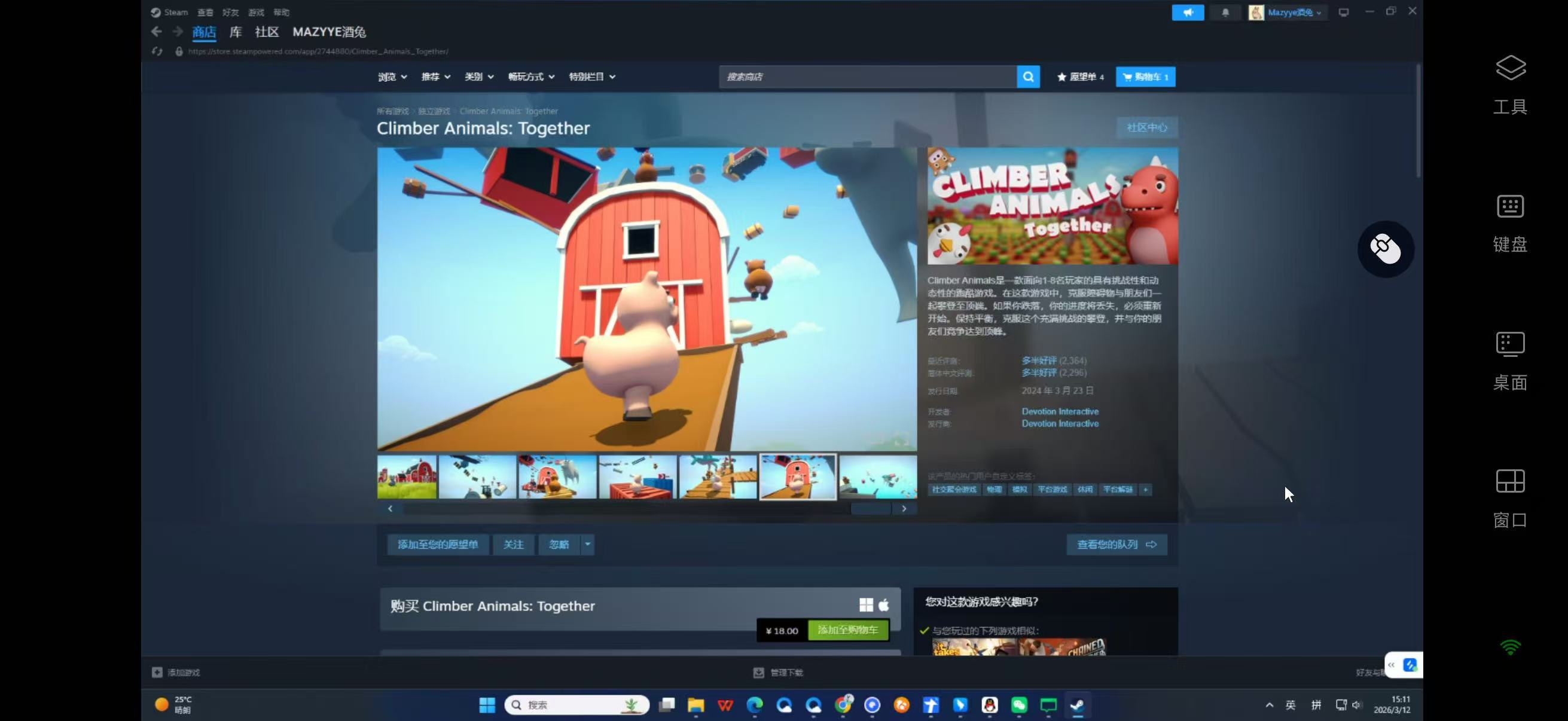The height and width of the screenshot is (721, 1568).
Task: Click the store search magnifier button
Action: coord(1028,77)
